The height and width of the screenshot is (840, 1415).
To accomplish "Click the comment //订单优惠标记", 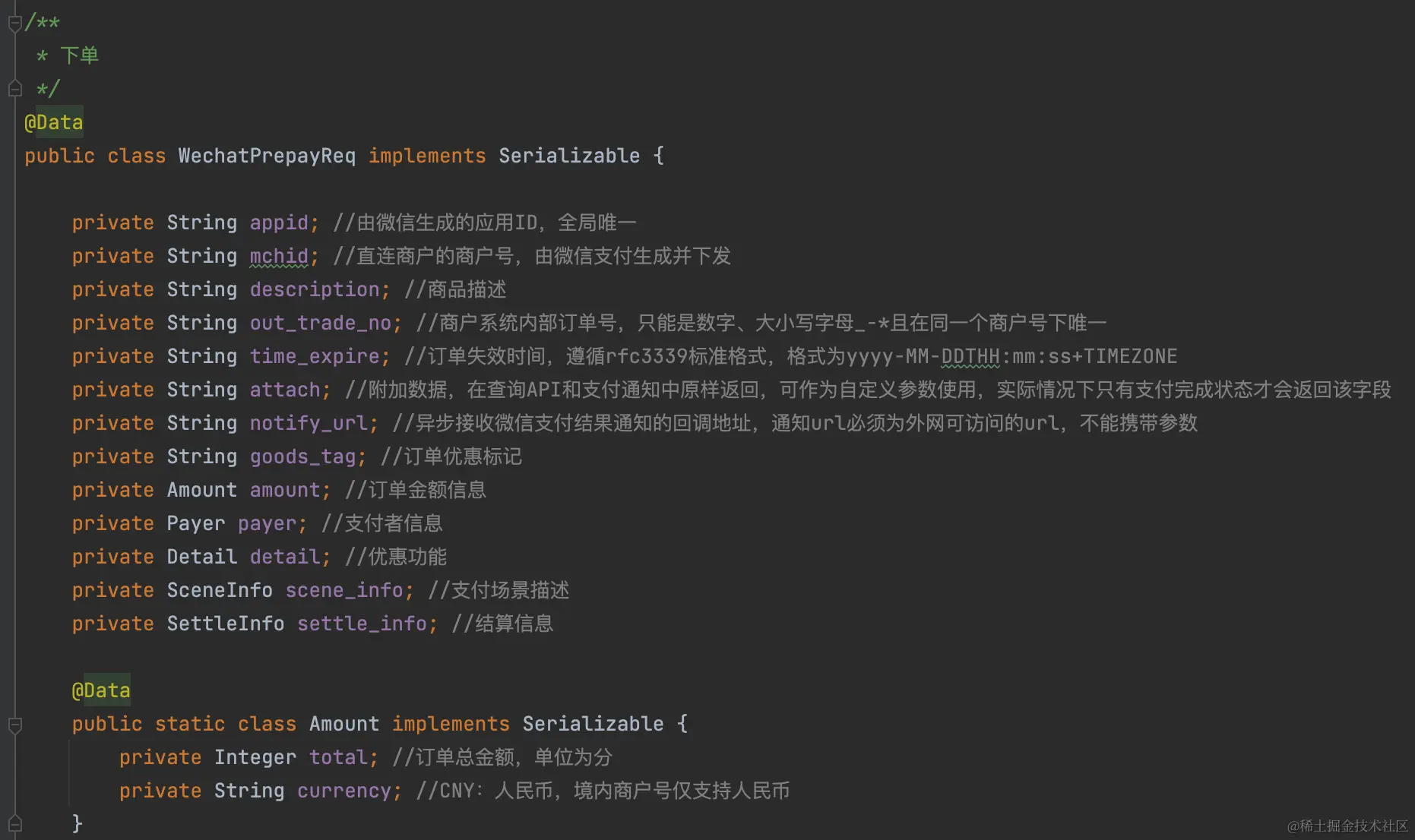I will click(x=451, y=456).
